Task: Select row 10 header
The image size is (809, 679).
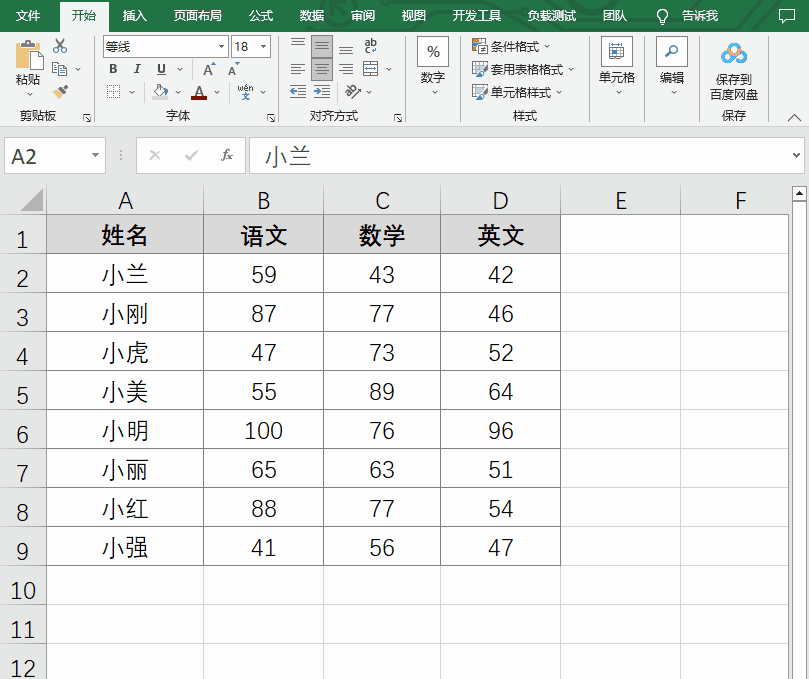Action: point(23,586)
